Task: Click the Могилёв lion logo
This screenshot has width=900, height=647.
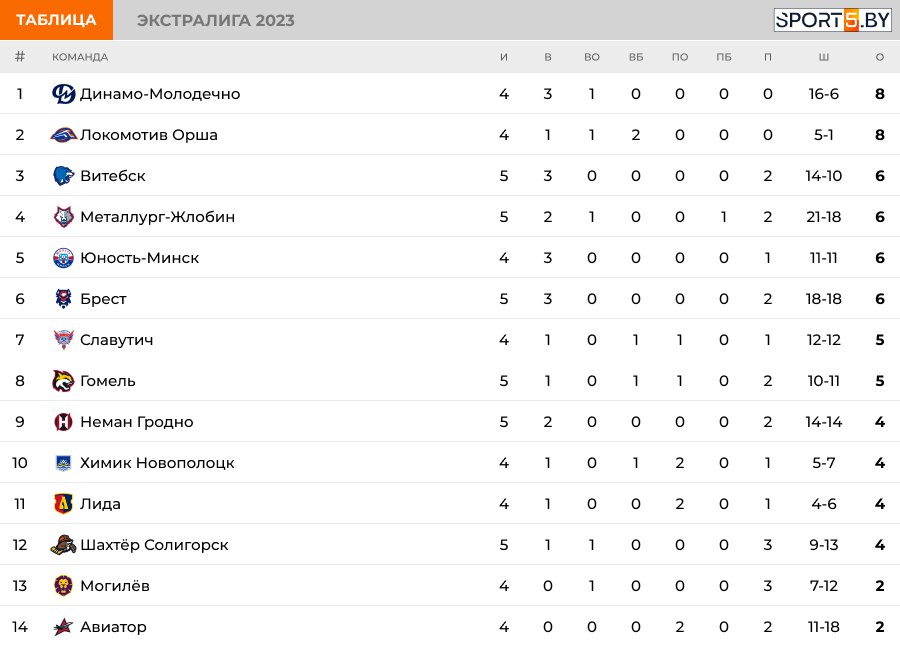Action: 63,586
